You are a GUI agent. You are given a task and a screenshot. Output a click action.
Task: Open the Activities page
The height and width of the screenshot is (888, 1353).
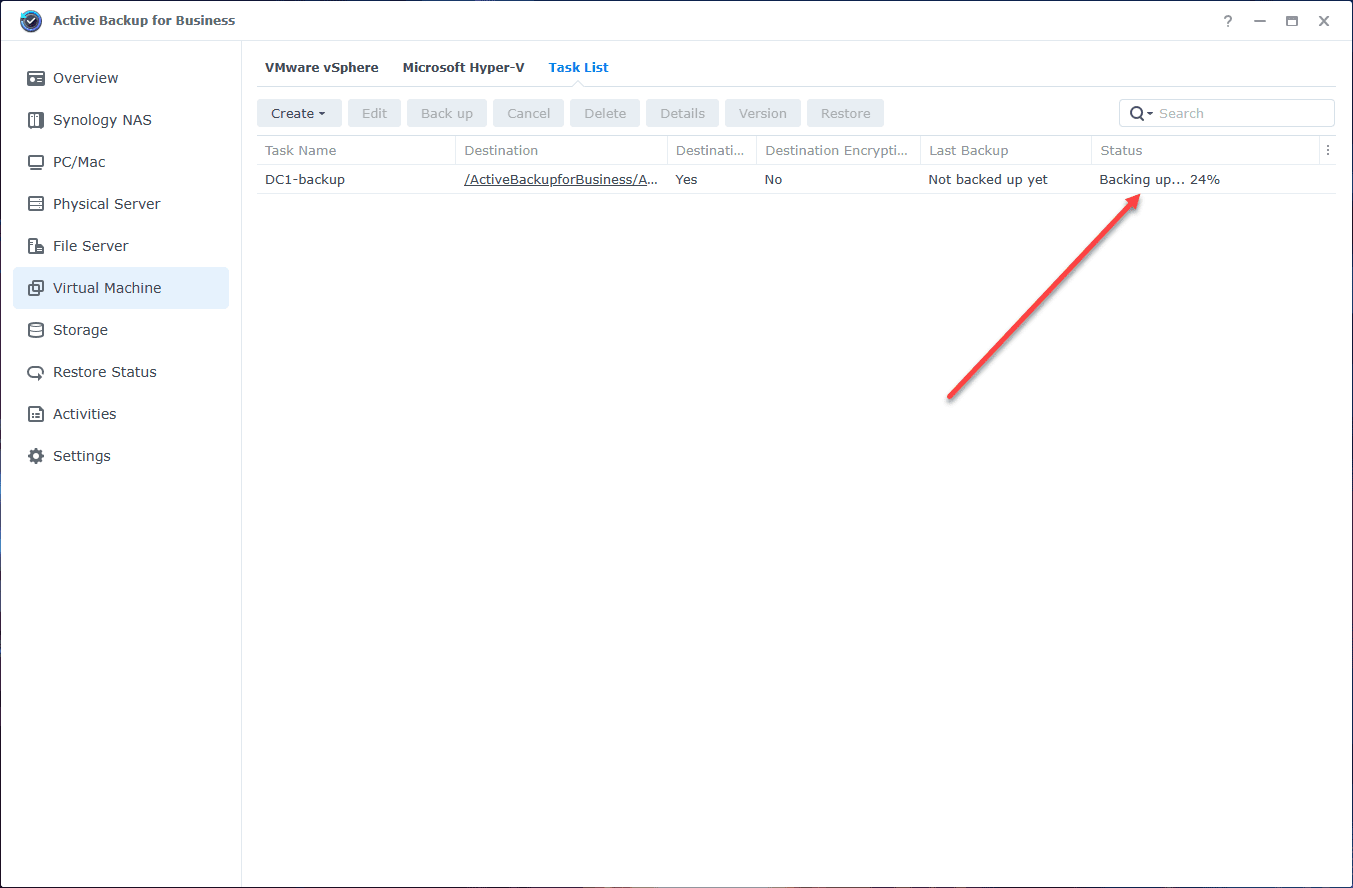pyautogui.click(x=121, y=414)
